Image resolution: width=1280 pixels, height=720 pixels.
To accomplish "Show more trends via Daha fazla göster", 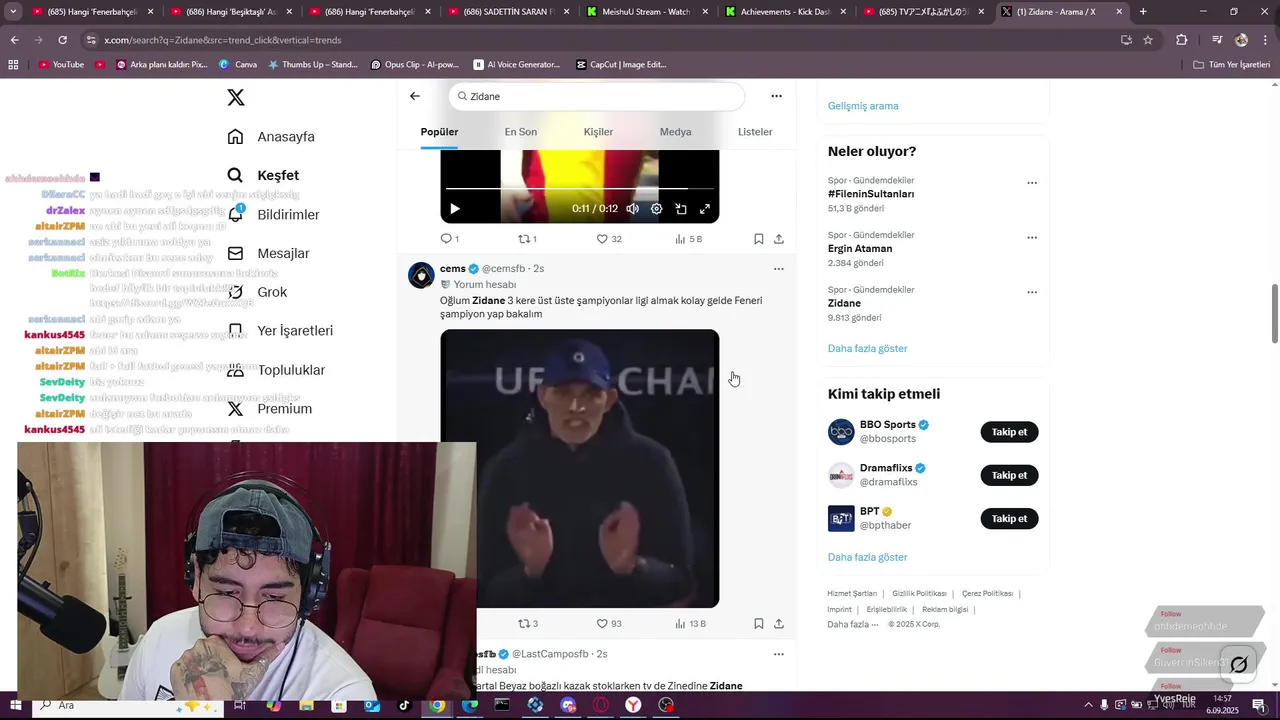I will point(868,349).
